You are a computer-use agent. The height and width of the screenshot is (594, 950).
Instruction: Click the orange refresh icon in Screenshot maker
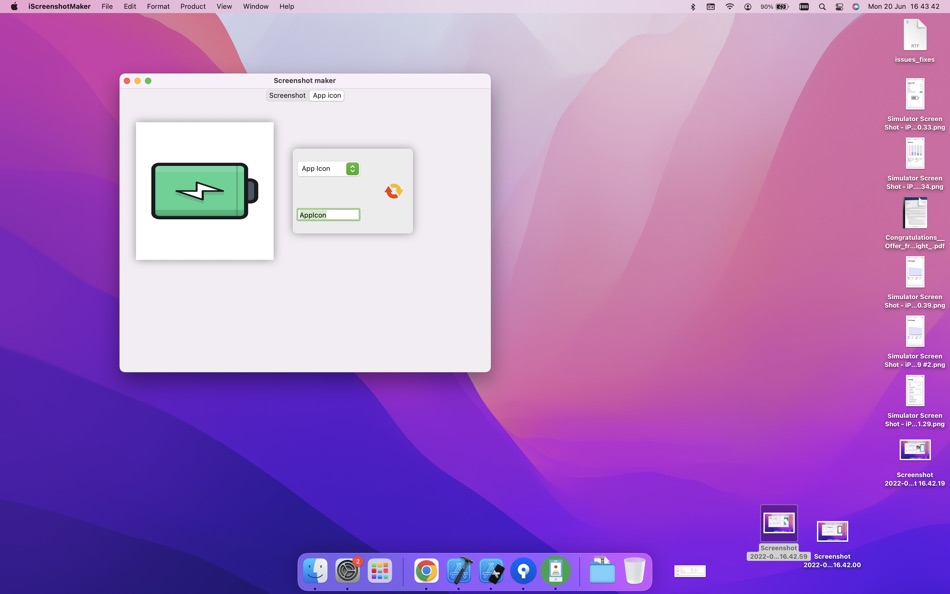(393, 190)
